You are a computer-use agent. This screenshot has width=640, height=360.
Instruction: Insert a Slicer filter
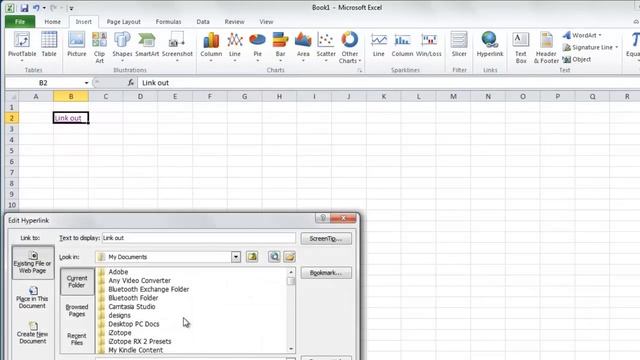click(x=459, y=45)
